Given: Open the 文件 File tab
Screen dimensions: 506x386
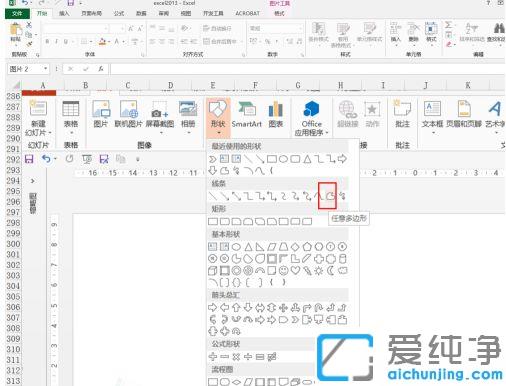Looking at the screenshot, I should pos(17,13).
